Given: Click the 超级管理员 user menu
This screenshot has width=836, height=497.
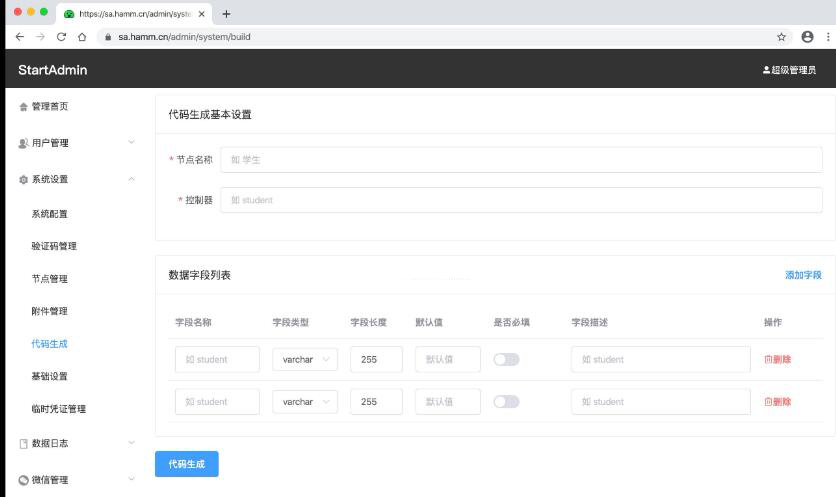Looking at the screenshot, I should click(x=789, y=70).
